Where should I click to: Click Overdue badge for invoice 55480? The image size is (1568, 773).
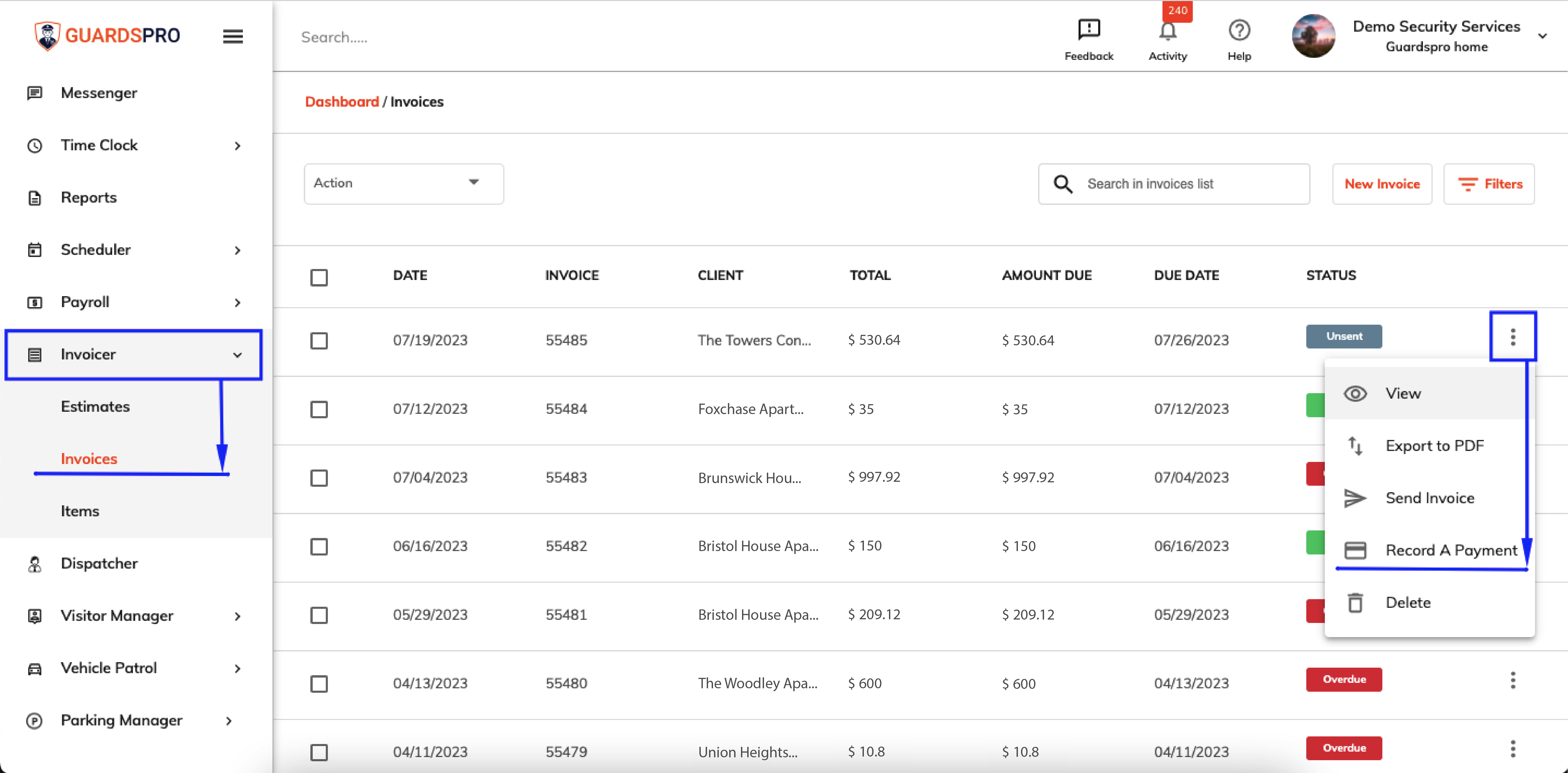tap(1343, 680)
